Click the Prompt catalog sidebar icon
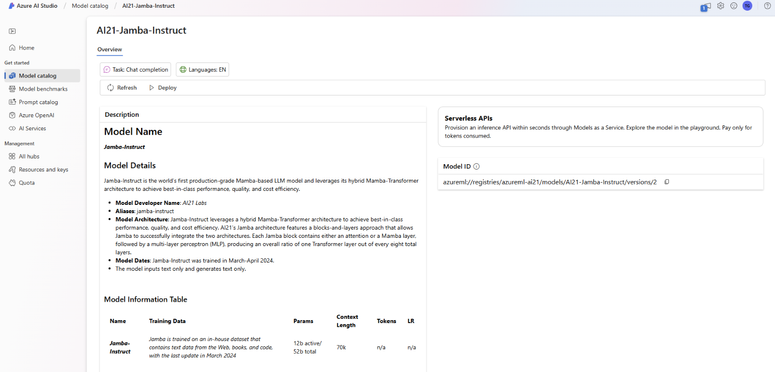The image size is (775, 372). (x=12, y=102)
